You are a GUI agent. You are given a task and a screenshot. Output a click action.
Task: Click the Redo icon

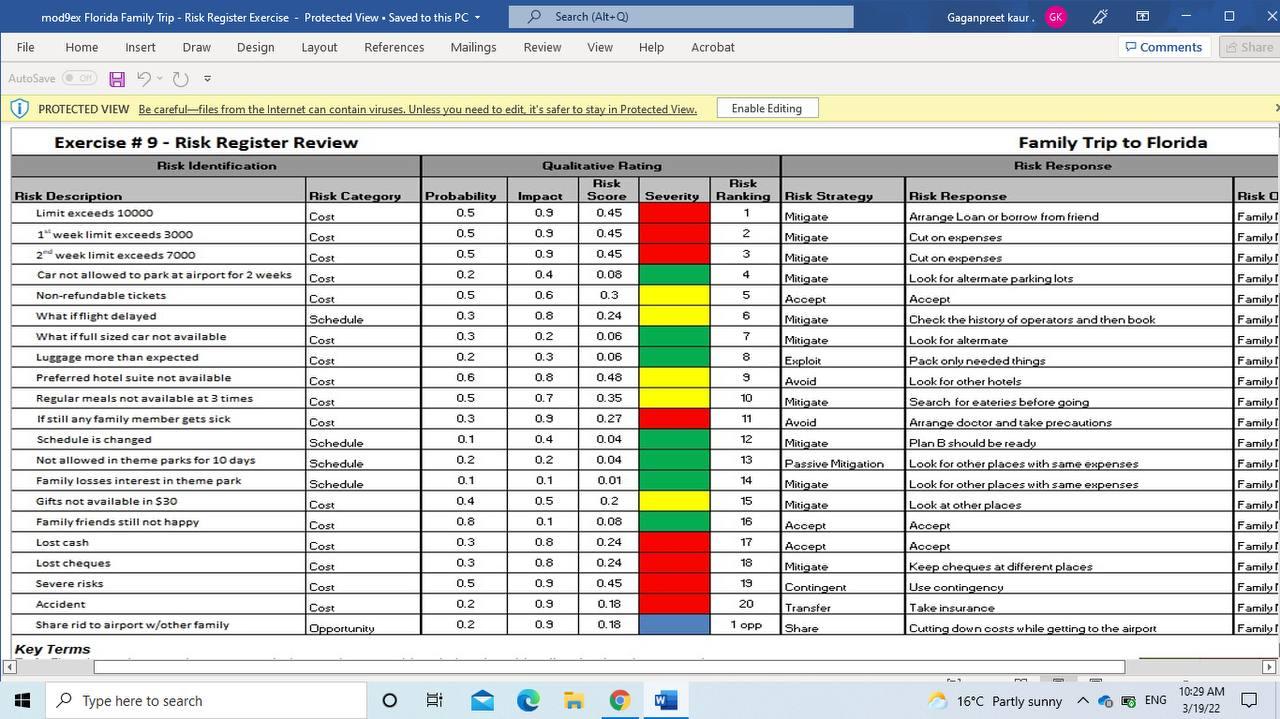pyautogui.click(x=180, y=79)
